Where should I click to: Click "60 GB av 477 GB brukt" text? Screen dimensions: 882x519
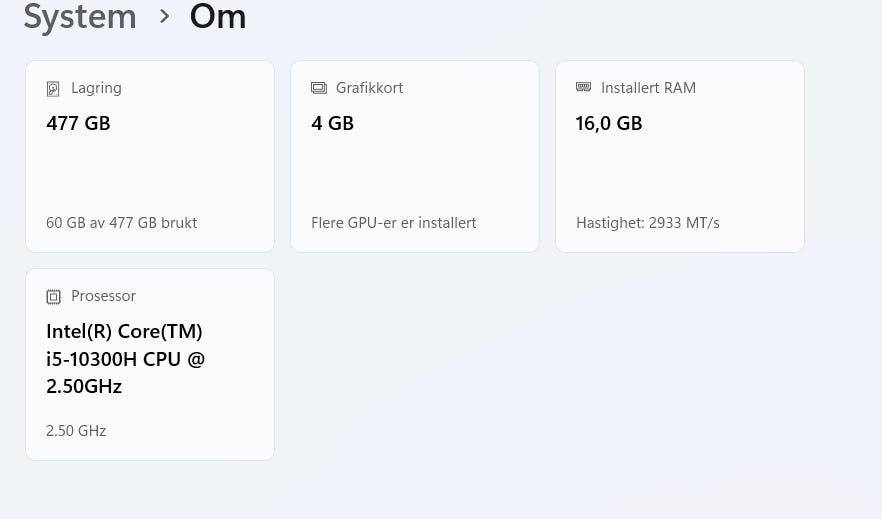(121, 223)
